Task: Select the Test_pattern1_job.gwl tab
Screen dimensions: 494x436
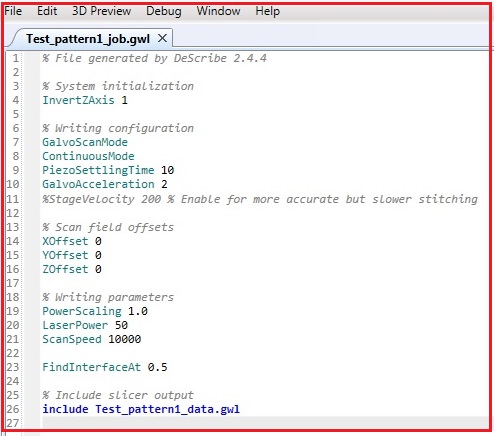Action: [x=88, y=39]
